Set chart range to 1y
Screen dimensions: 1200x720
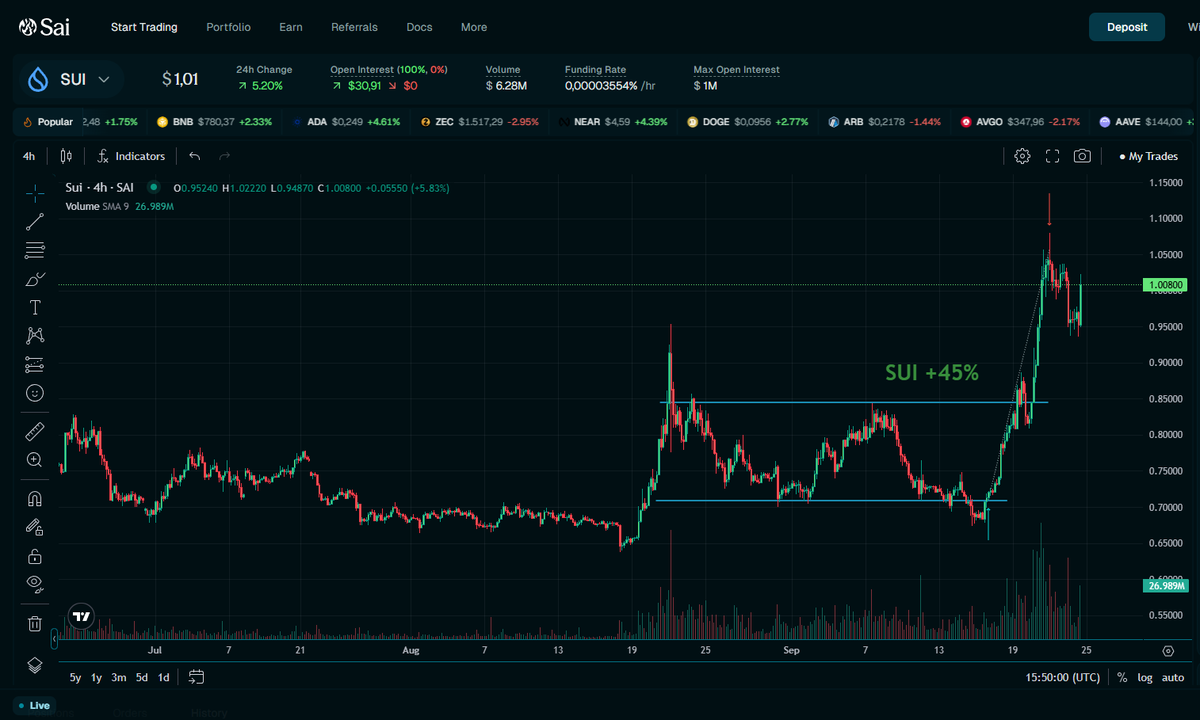97,677
